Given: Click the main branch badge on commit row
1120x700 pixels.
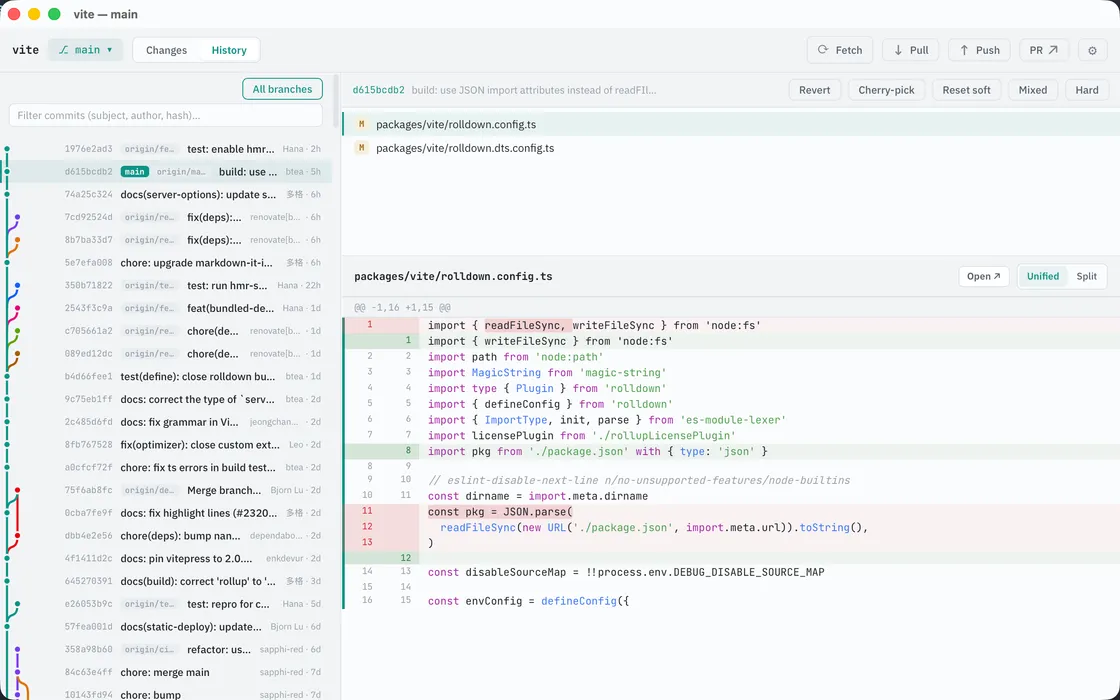Looking at the screenshot, I should pyautogui.click(x=134, y=171).
